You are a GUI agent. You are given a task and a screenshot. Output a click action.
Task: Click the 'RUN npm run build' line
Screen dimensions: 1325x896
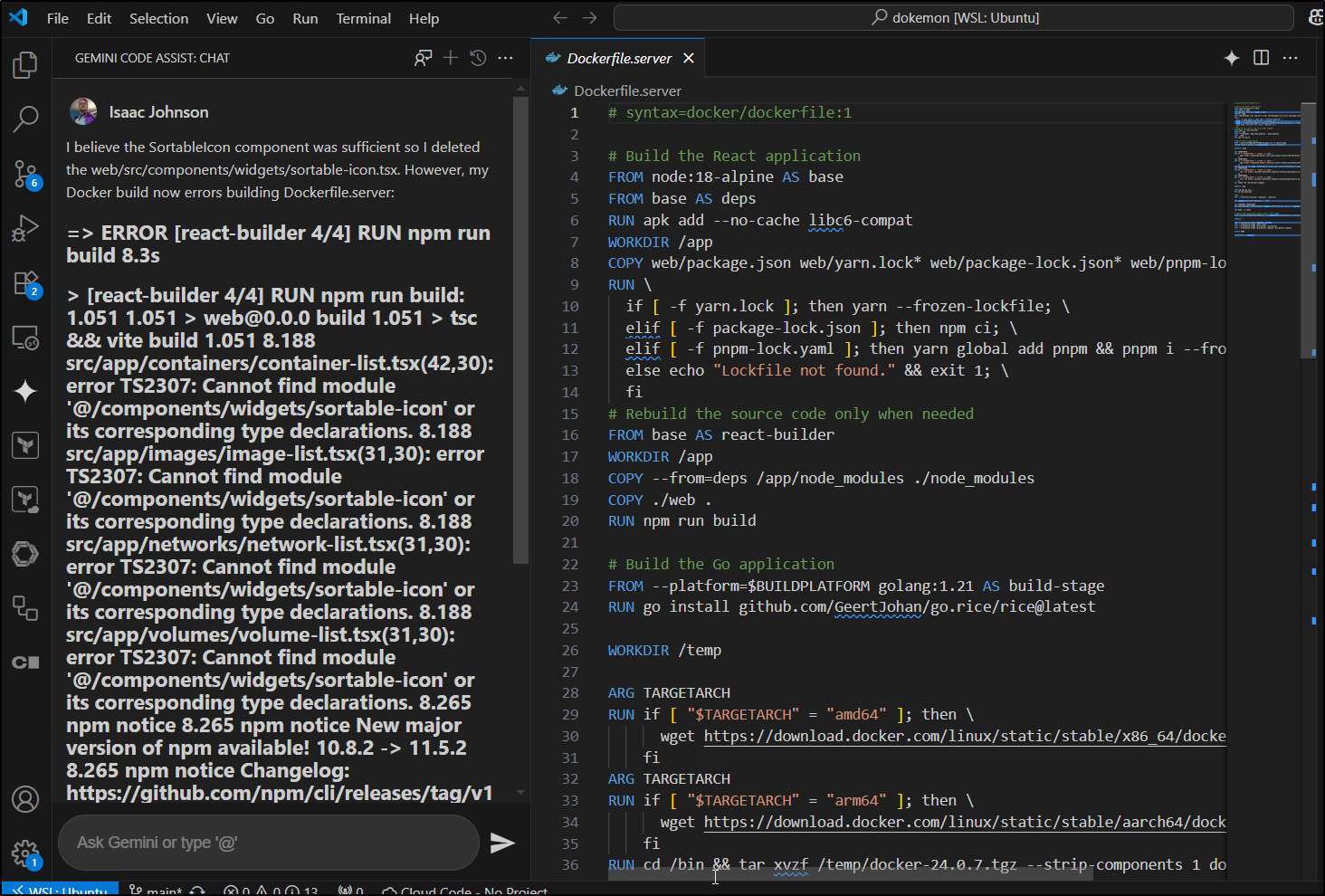point(682,521)
